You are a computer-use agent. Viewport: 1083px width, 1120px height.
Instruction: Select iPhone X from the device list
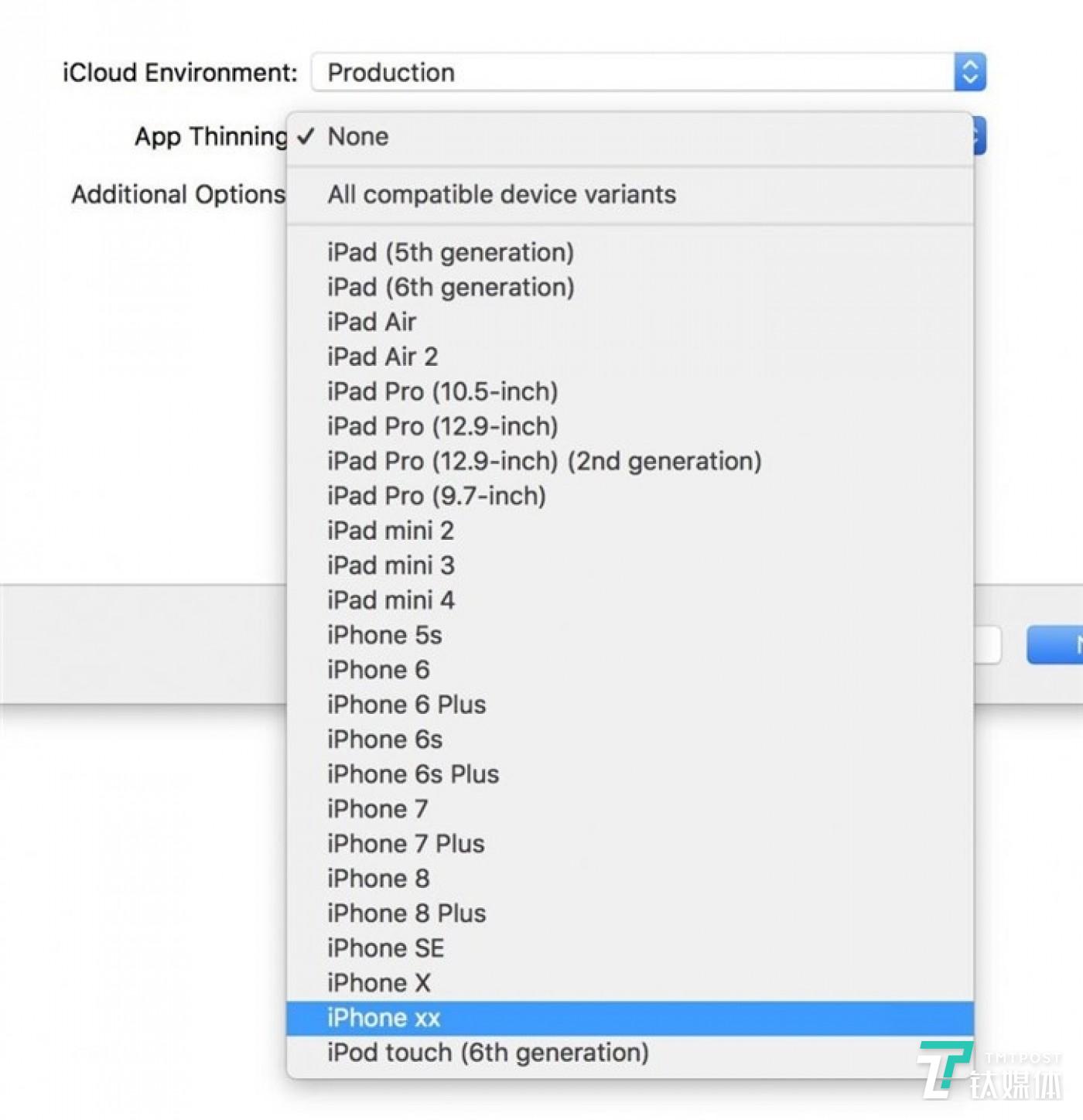tap(378, 982)
